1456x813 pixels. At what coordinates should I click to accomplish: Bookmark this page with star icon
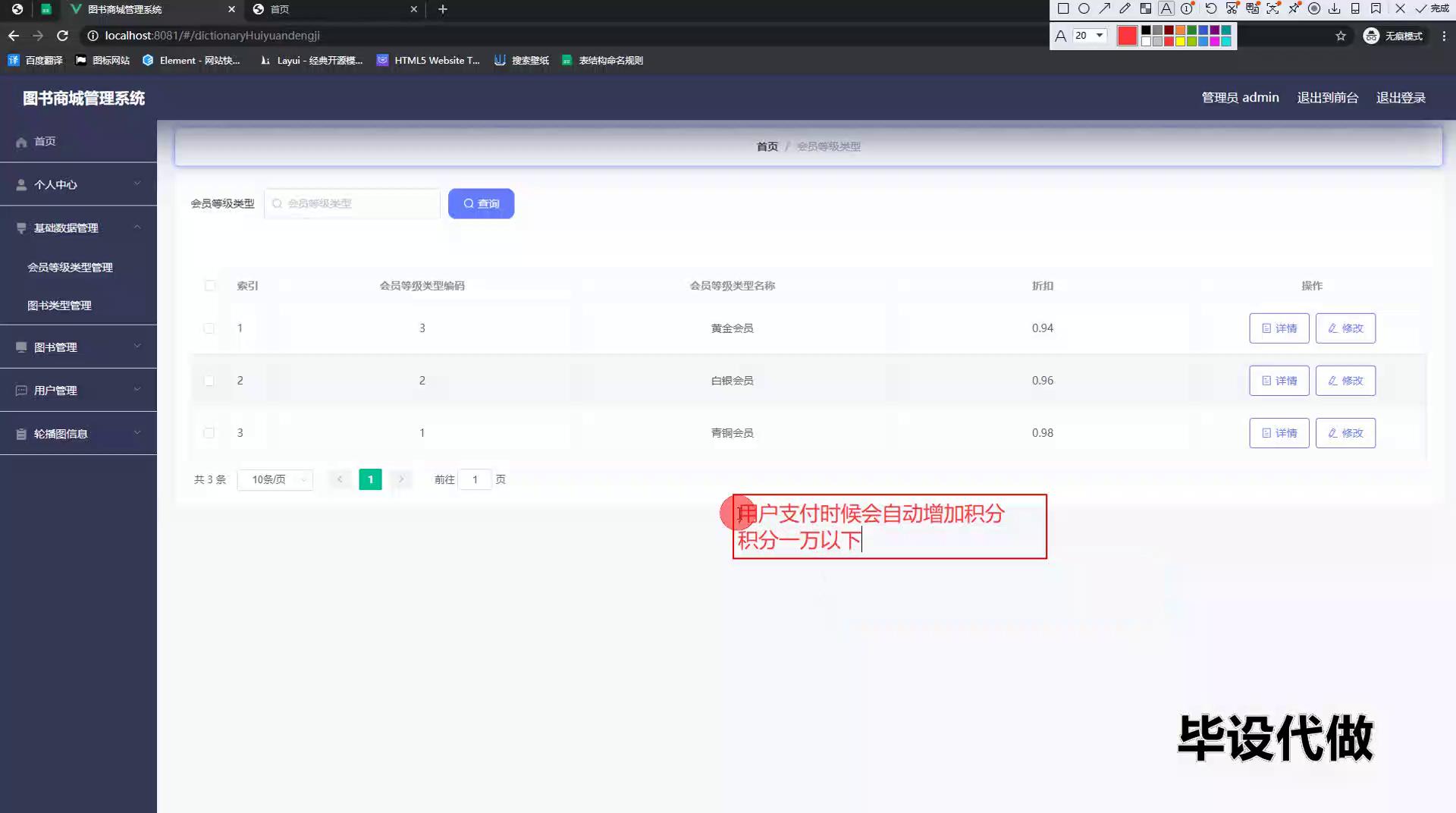tap(1341, 36)
